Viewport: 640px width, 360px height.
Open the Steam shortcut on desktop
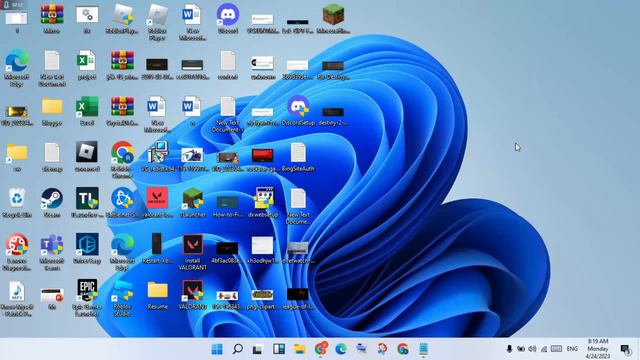(52, 199)
